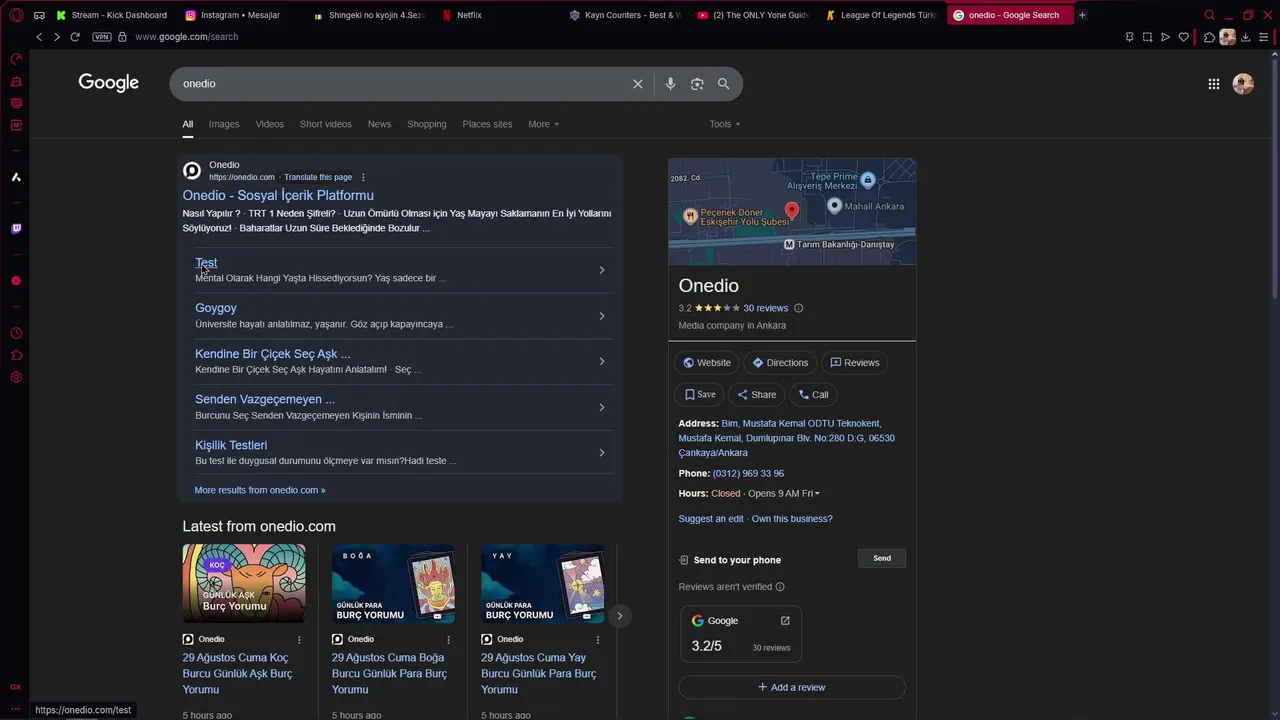Open tab search magnifier icon

tap(1209, 15)
